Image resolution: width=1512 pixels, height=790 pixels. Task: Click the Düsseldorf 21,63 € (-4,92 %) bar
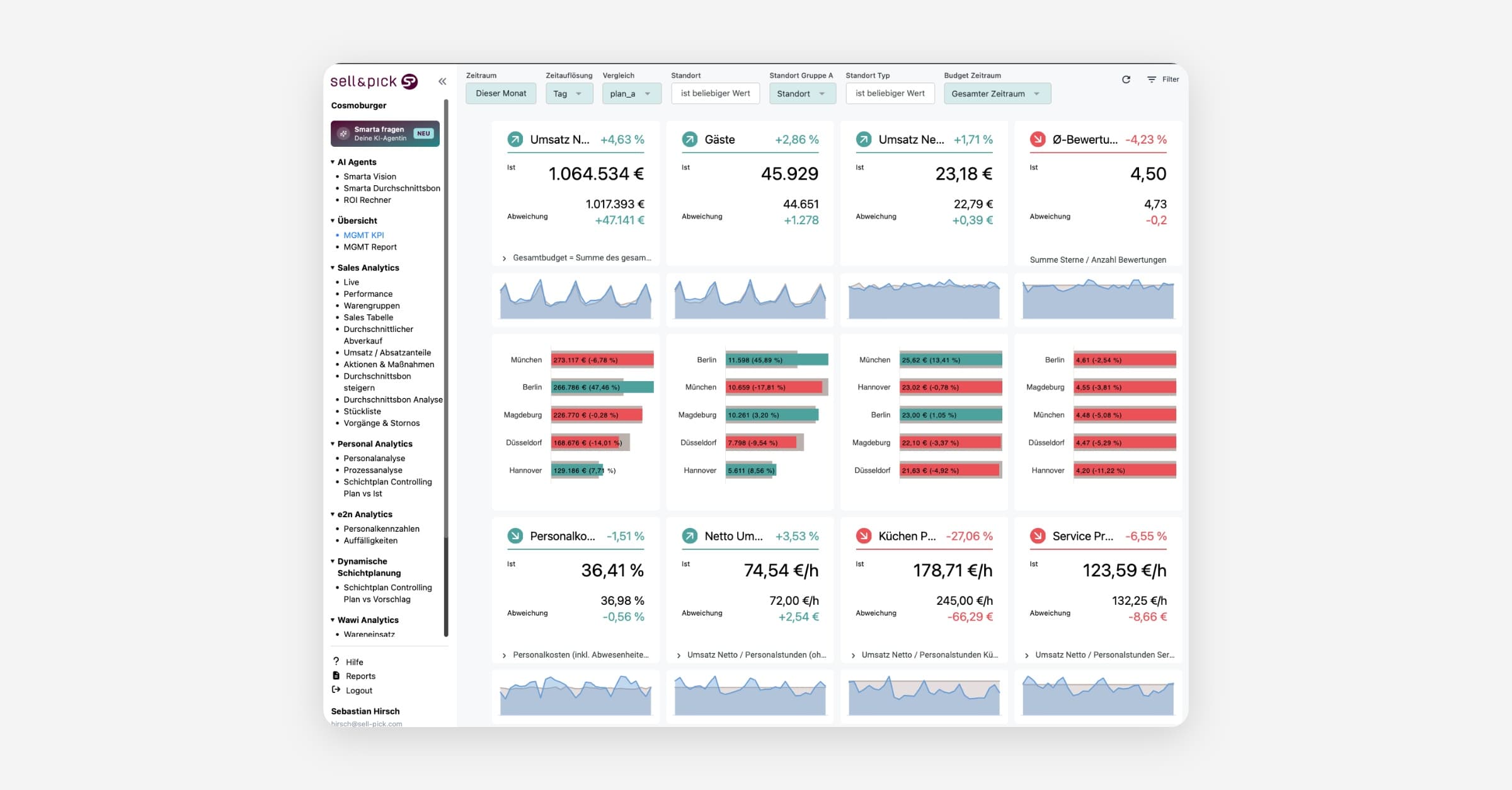[x=949, y=470]
